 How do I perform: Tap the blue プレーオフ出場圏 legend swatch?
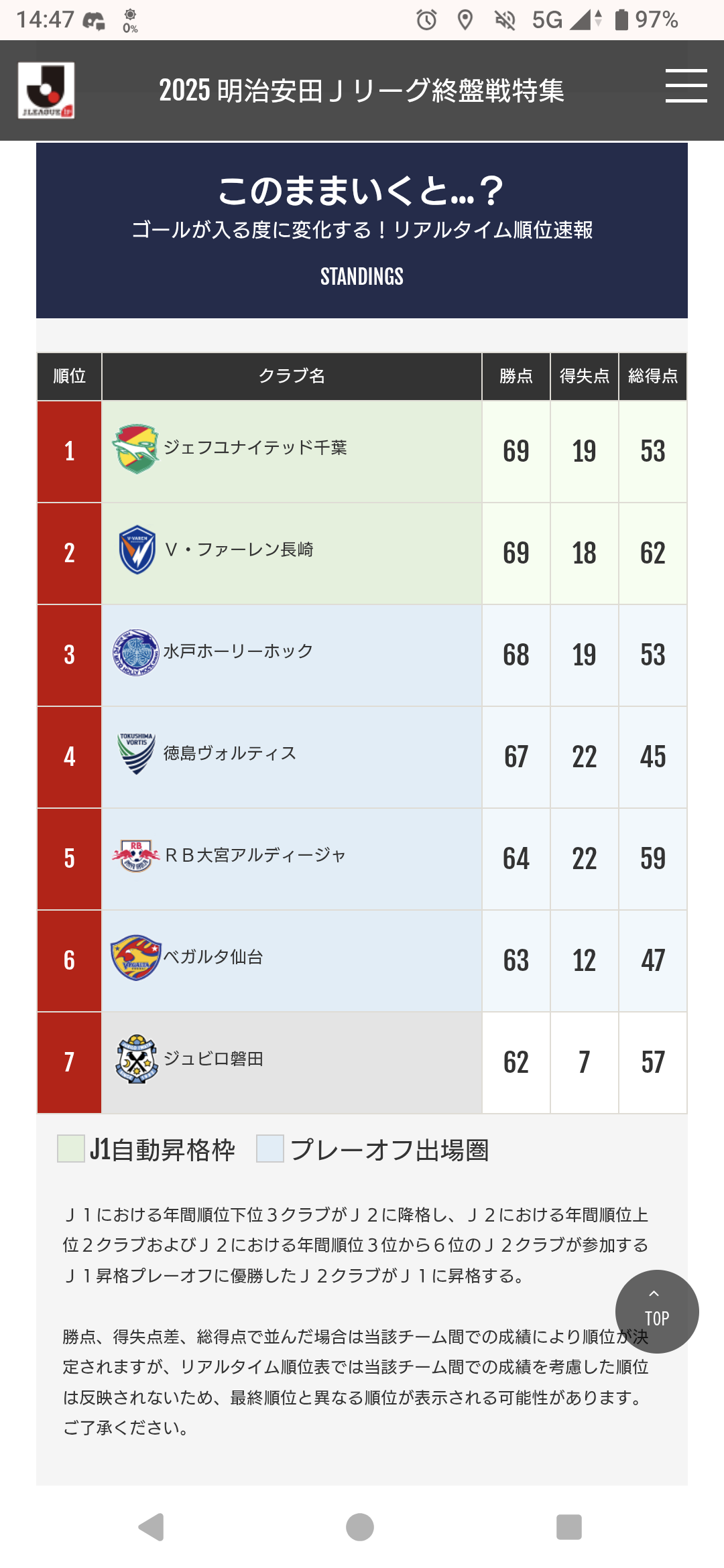pyautogui.click(x=270, y=1149)
